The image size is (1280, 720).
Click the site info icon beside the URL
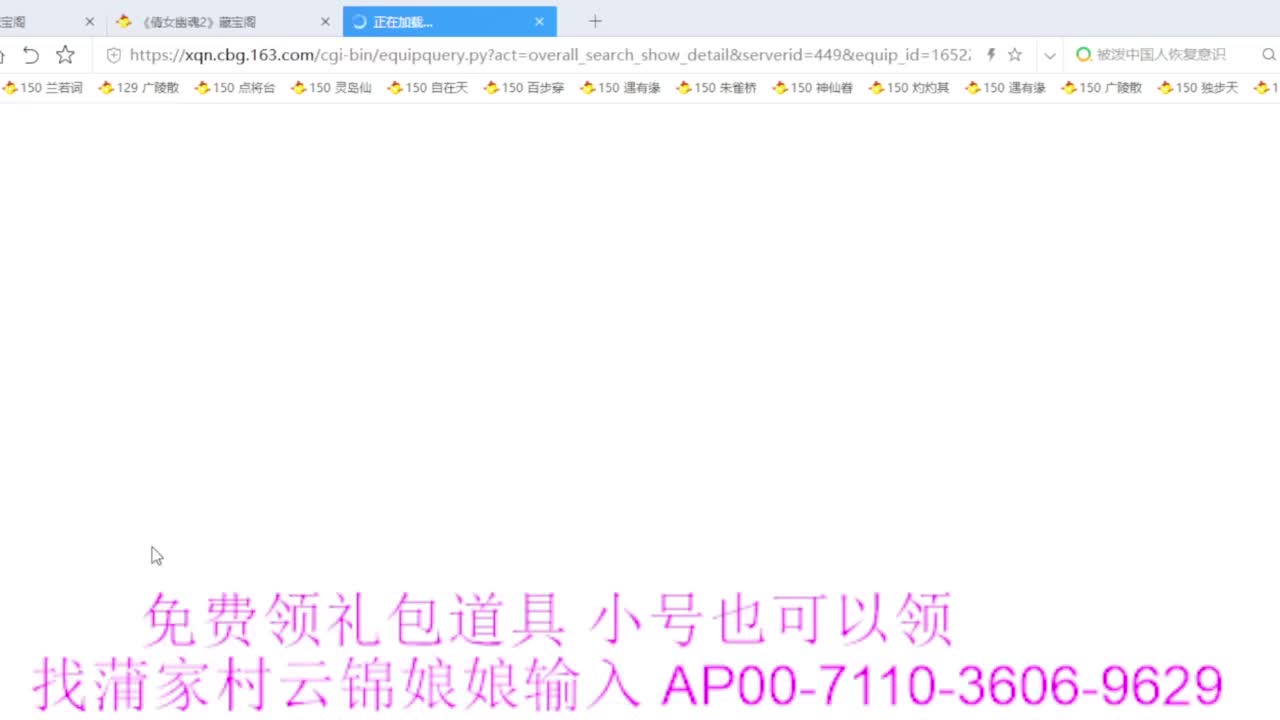[x=113, y=55]
